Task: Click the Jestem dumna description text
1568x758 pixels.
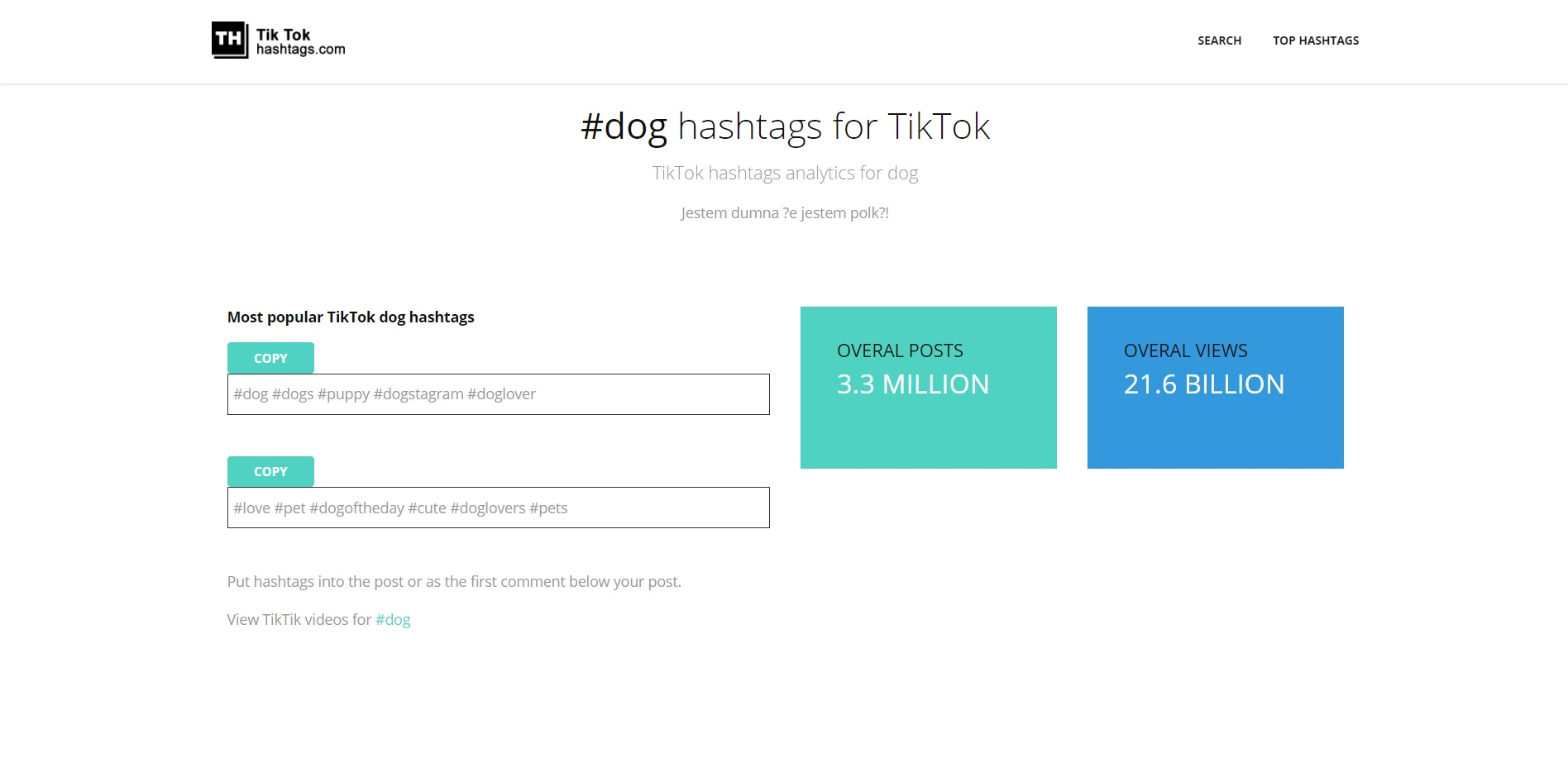Action: click(785, 213)
